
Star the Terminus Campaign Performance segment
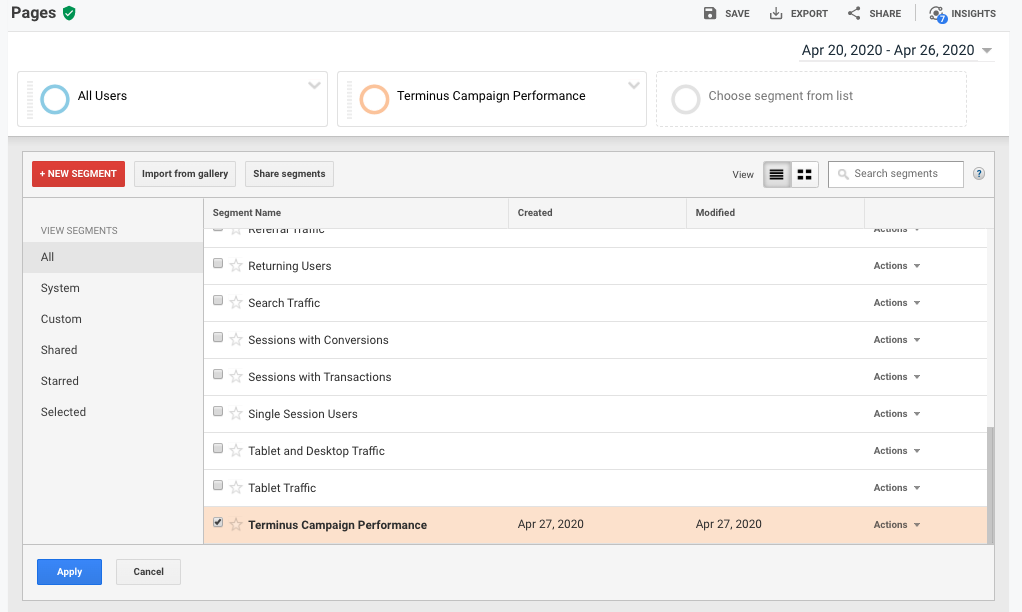coord(236,525)
